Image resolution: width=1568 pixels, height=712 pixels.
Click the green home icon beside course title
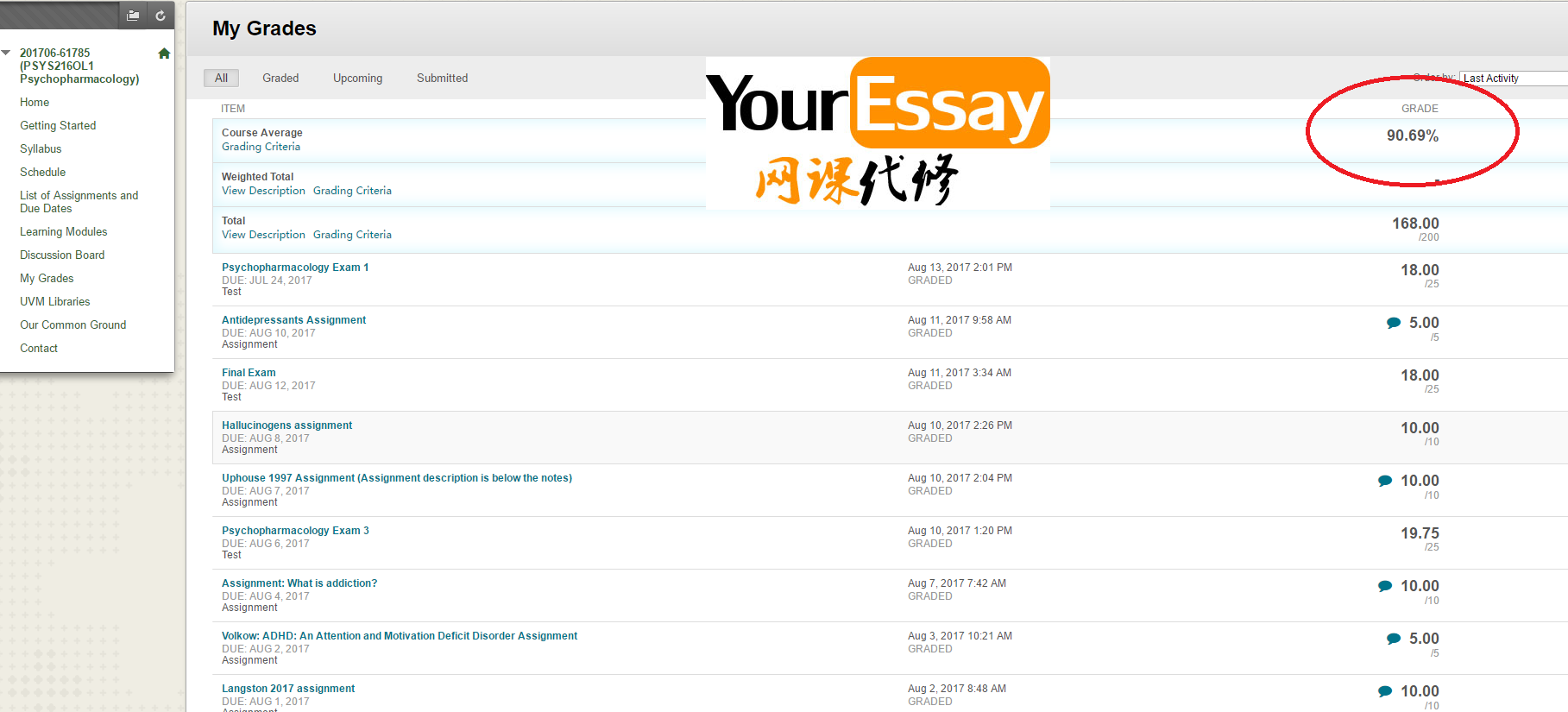(x=164, y=54)
